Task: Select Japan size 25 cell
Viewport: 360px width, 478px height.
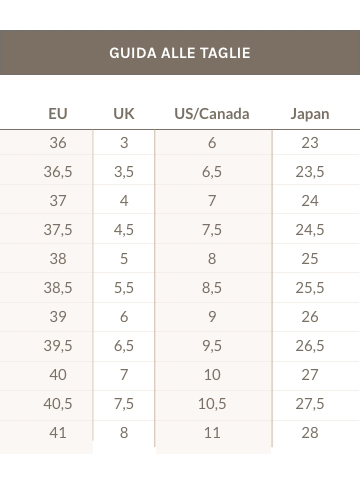Action: tap(310, 259)
